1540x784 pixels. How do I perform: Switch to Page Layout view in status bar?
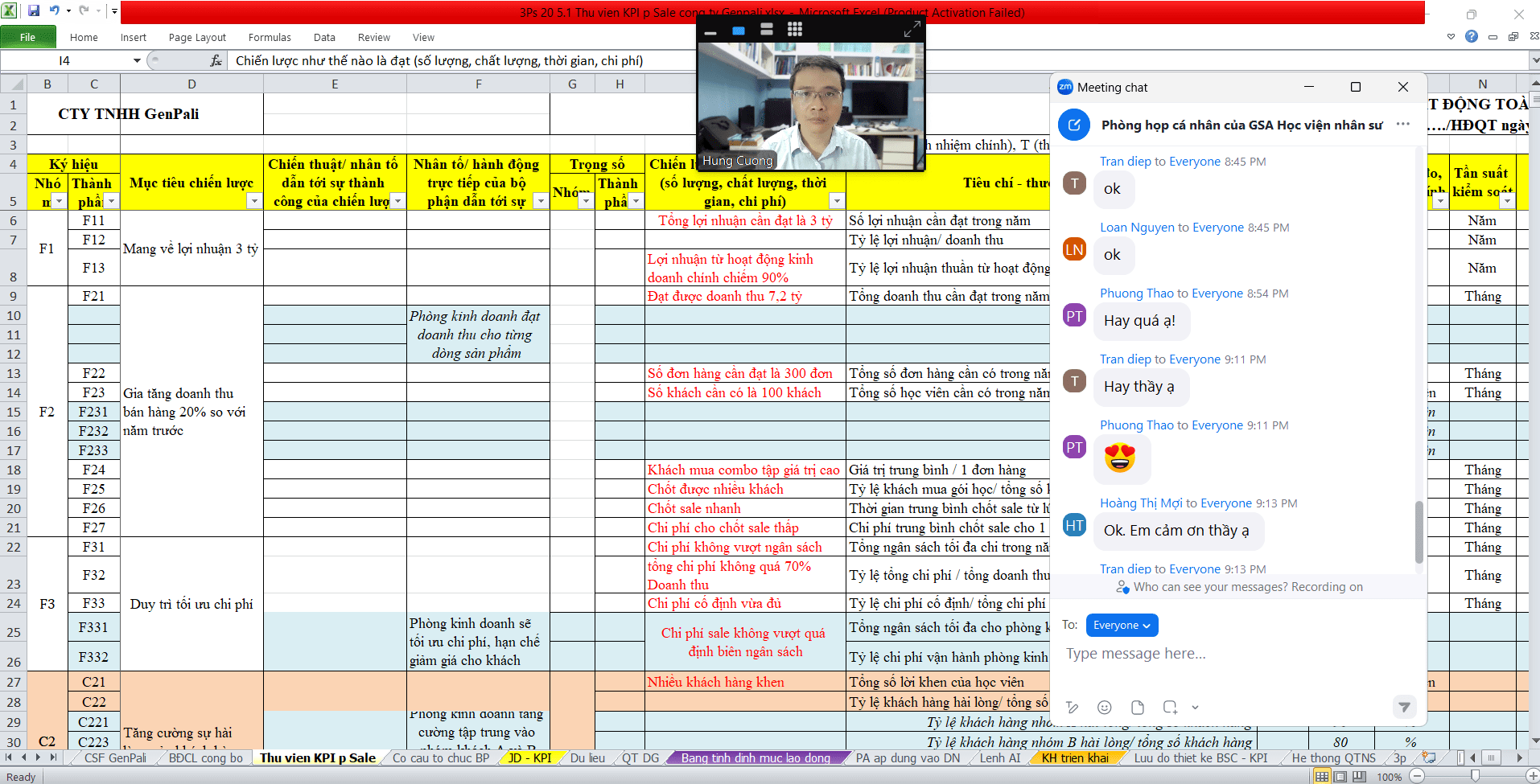coord(1340,777)
